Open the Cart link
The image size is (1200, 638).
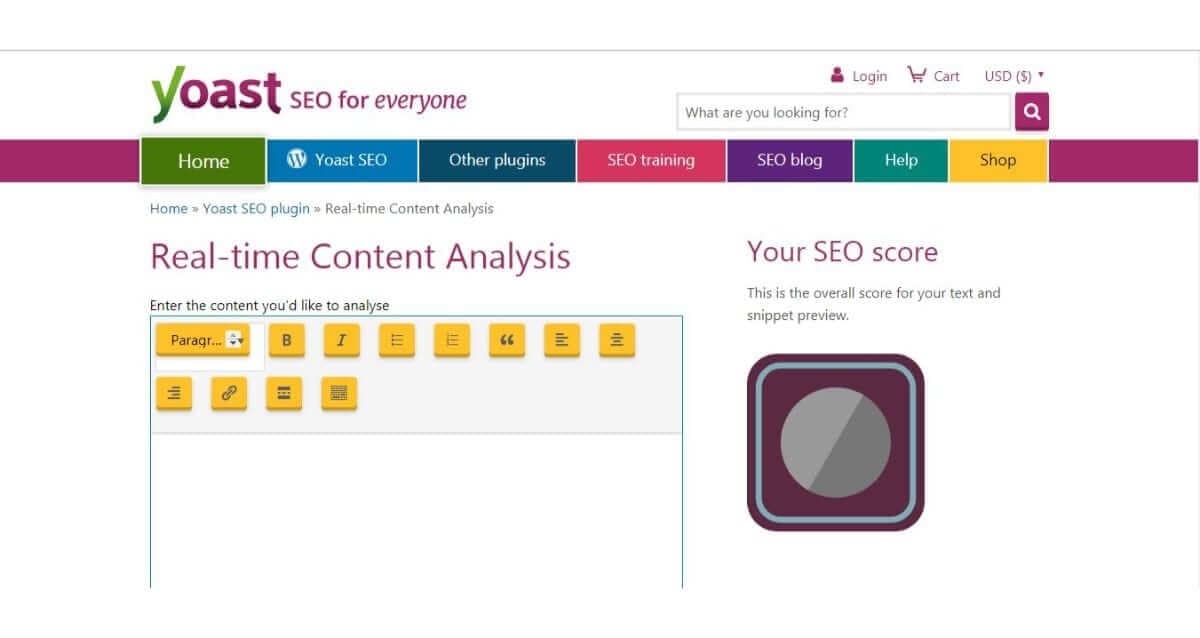pyautogui.click(x=946, y=76)
